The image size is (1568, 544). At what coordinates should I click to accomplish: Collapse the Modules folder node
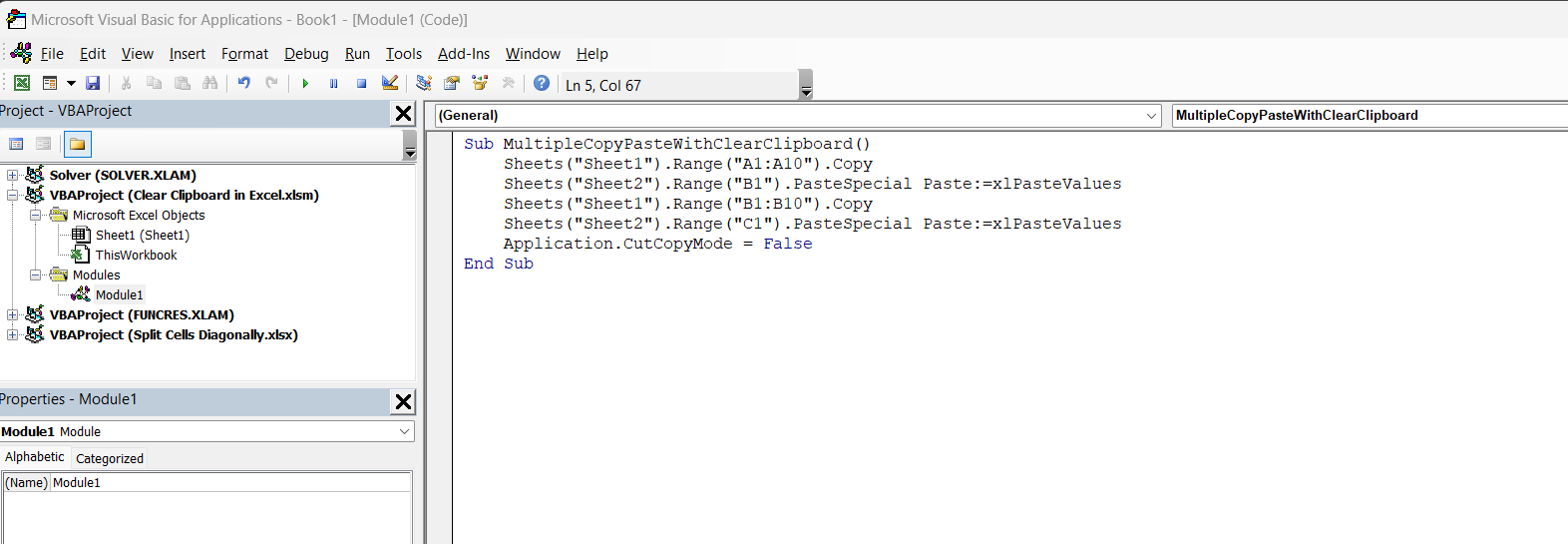[x=35, y=274]
